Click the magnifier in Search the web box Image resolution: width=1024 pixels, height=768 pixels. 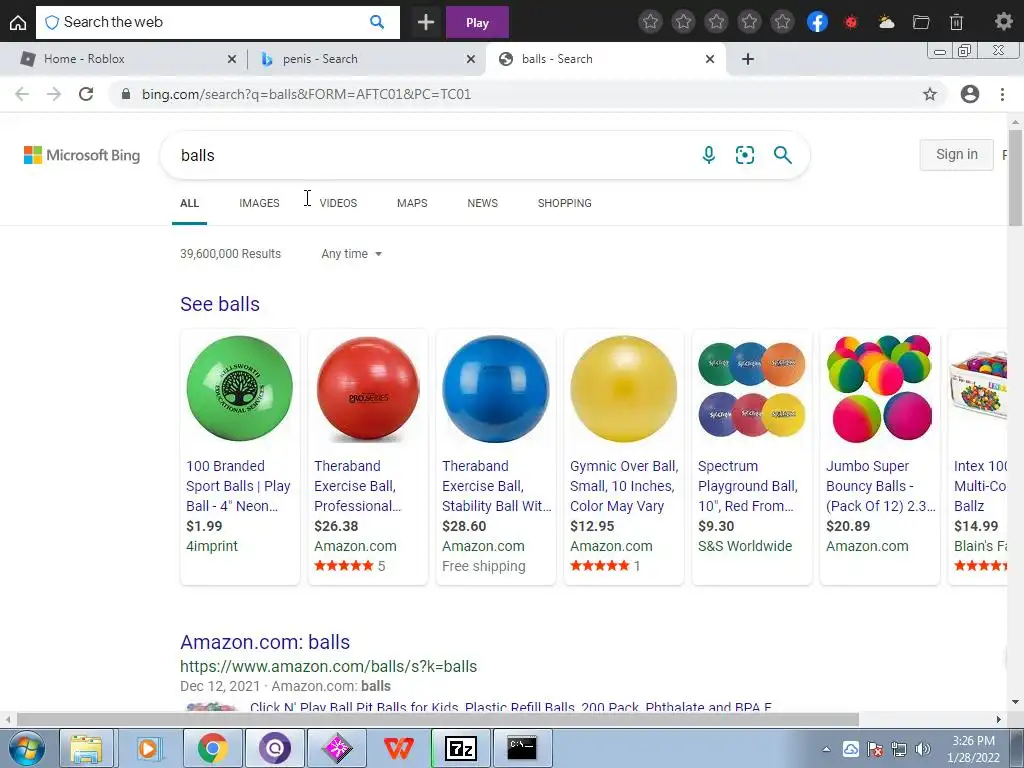tap(377, 22)
